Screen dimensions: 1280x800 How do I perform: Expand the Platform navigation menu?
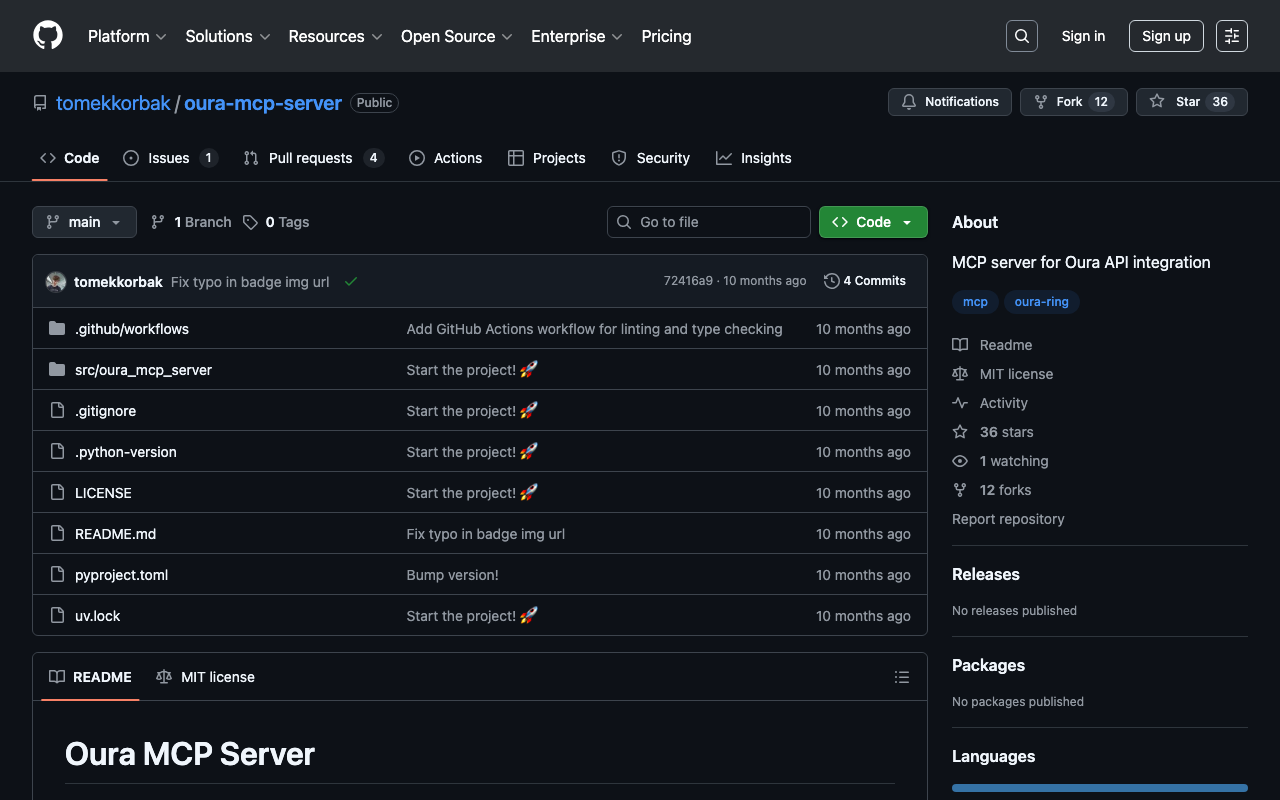pyautogui.click(x=127, y=36)
